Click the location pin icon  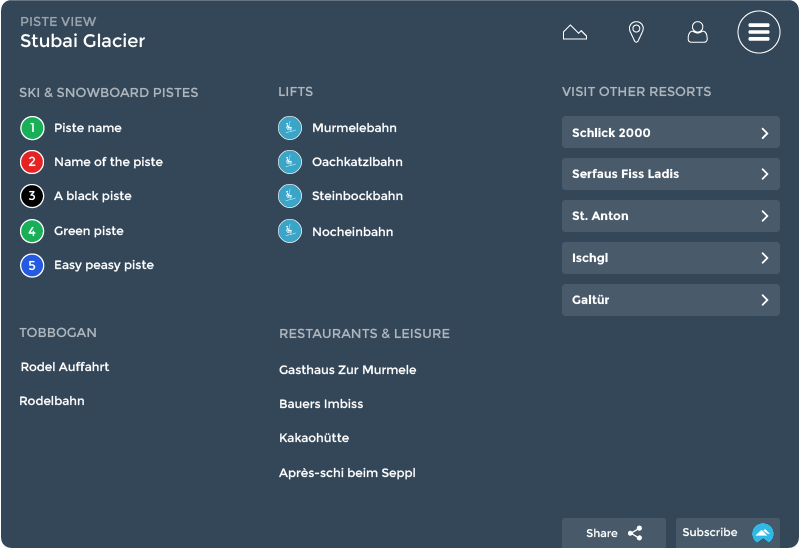(636, 32)
